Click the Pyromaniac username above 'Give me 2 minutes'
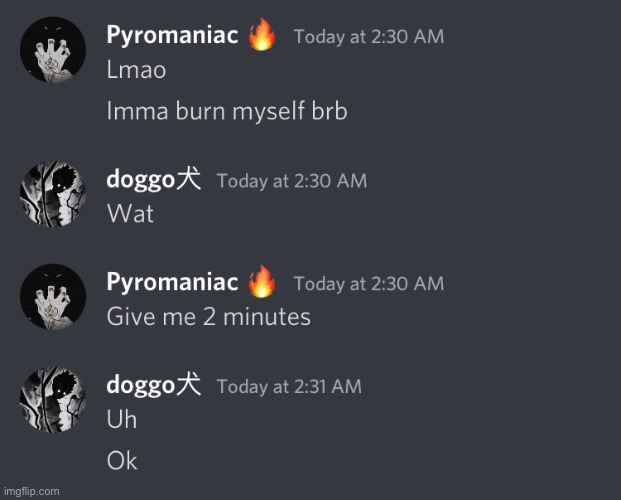 172,282
